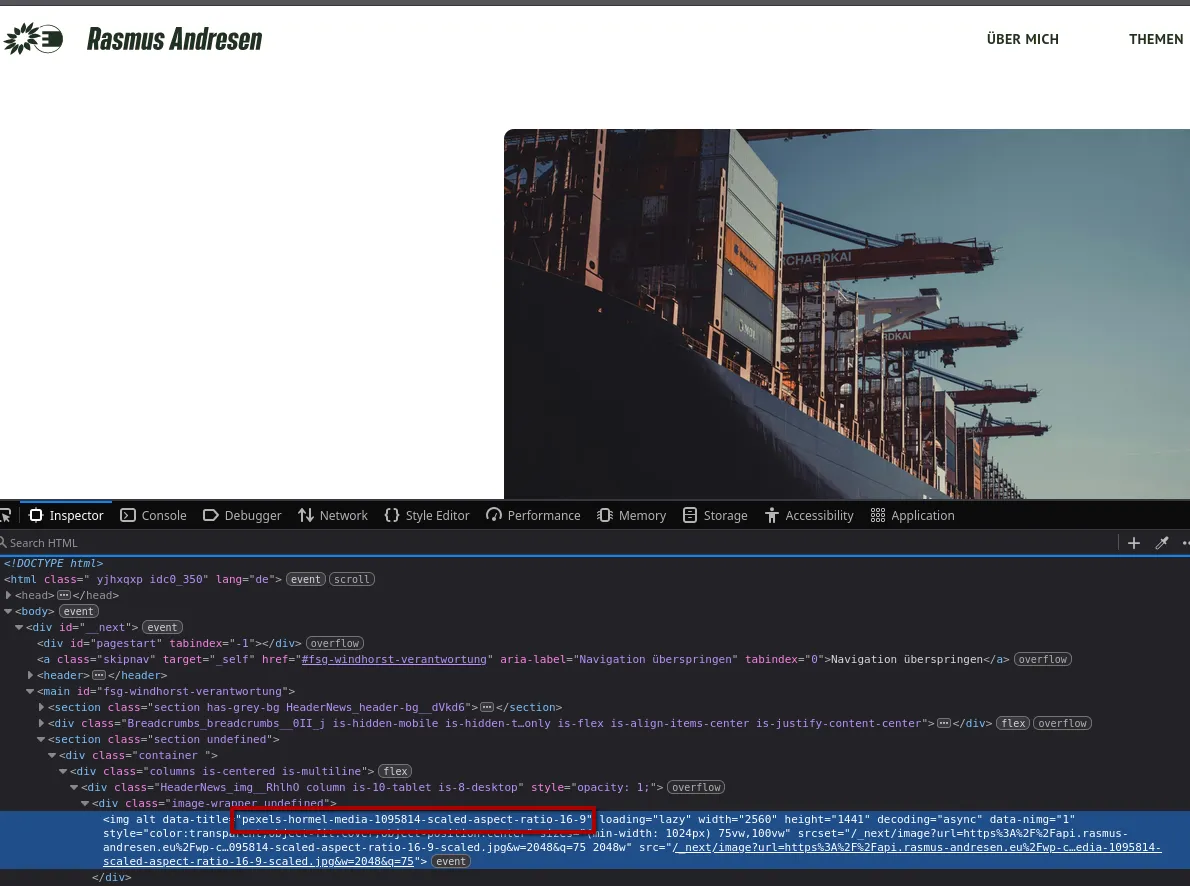Click the flex badge on Breadcrumbs div
This screenshot has width=1190, height=886.
1013,723
